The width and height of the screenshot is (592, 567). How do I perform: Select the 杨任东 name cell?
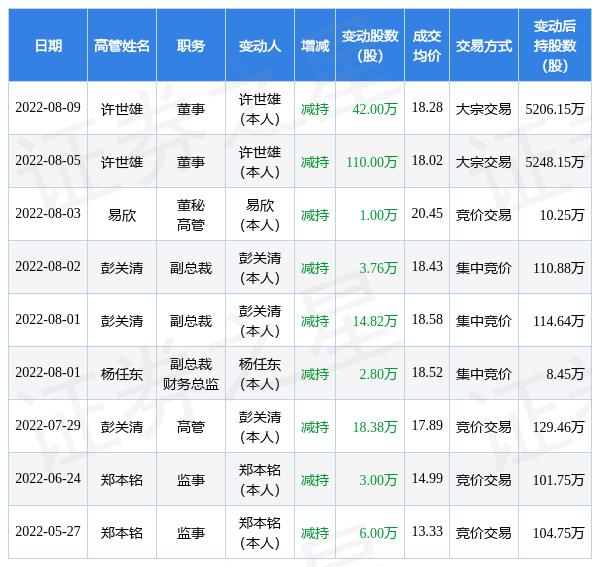tap(122, 374)
